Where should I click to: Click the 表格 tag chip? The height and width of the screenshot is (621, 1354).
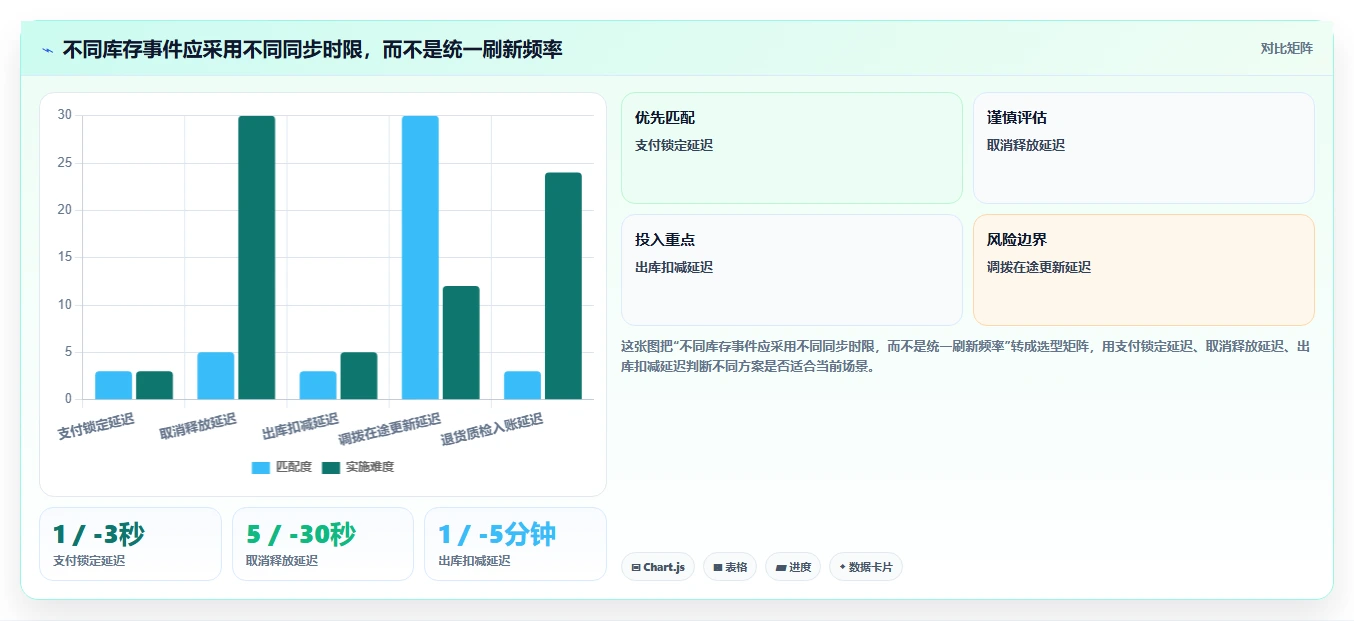(x=730, y=567)
